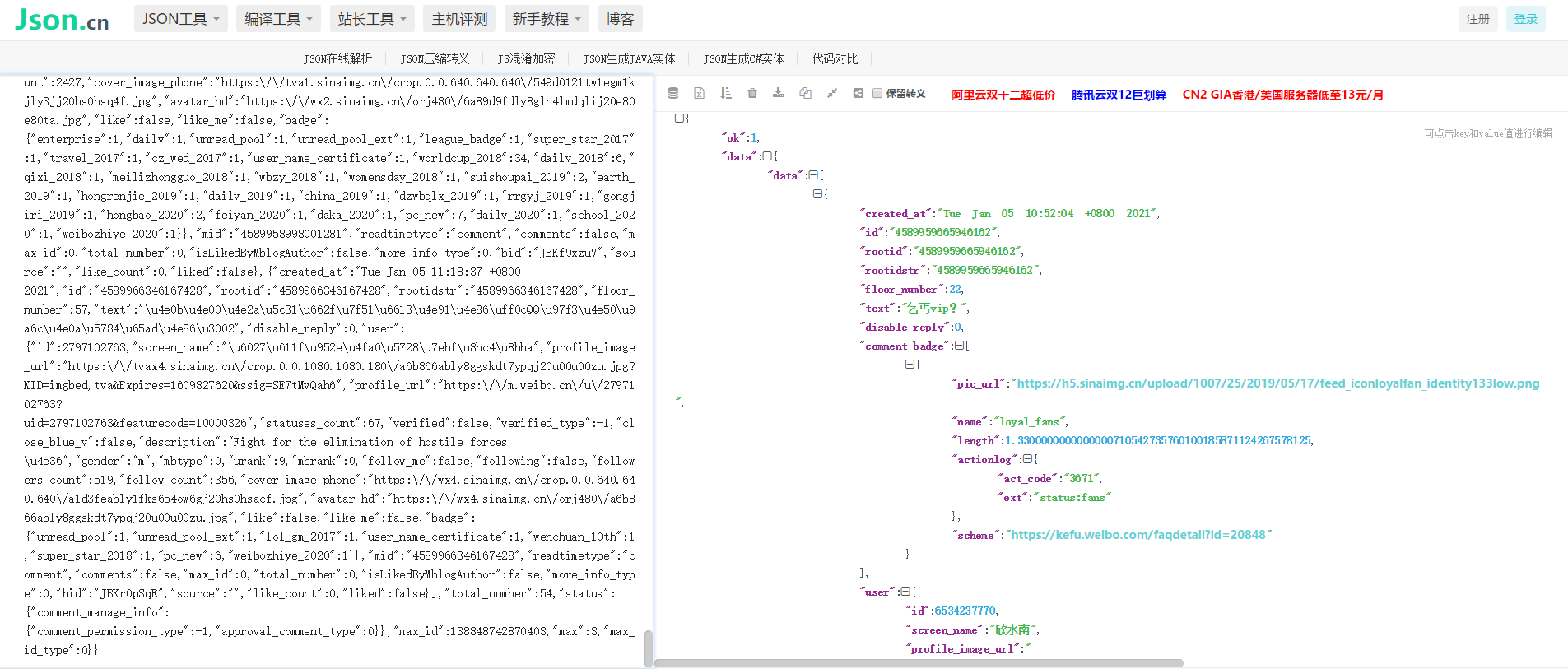Click the user "id" value 6534237770
The image size is (1568, 669).
click(x=965, y=611)
